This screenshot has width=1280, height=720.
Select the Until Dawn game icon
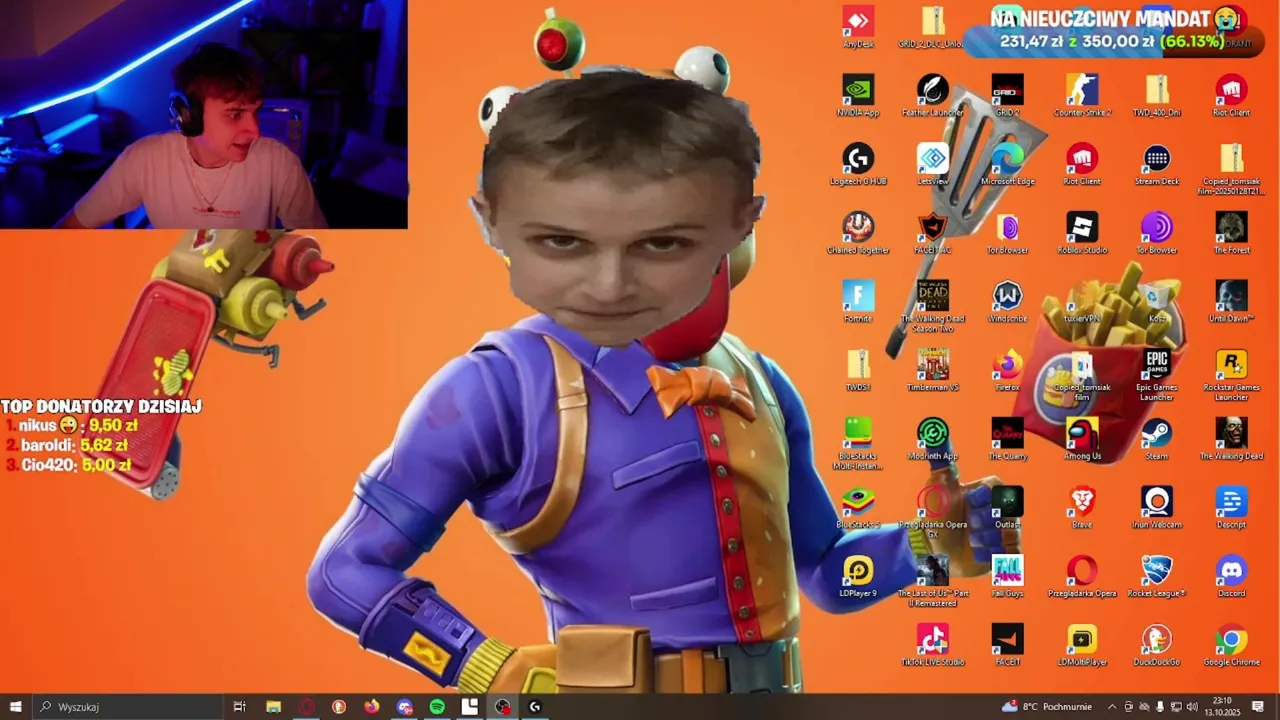point(1231,302)
